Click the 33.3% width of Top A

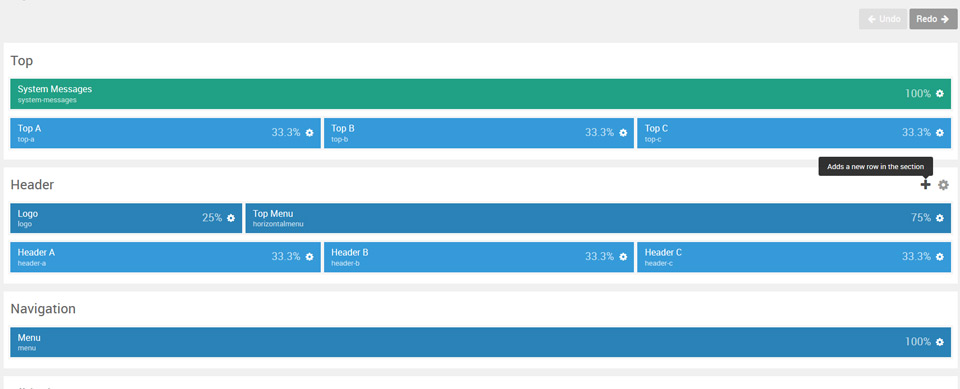(x=286, y=132)
